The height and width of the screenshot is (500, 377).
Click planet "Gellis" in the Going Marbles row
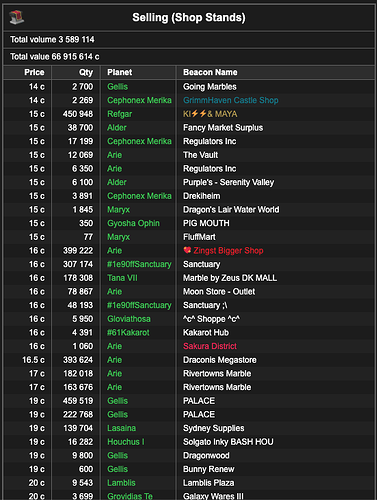point(118,87)
